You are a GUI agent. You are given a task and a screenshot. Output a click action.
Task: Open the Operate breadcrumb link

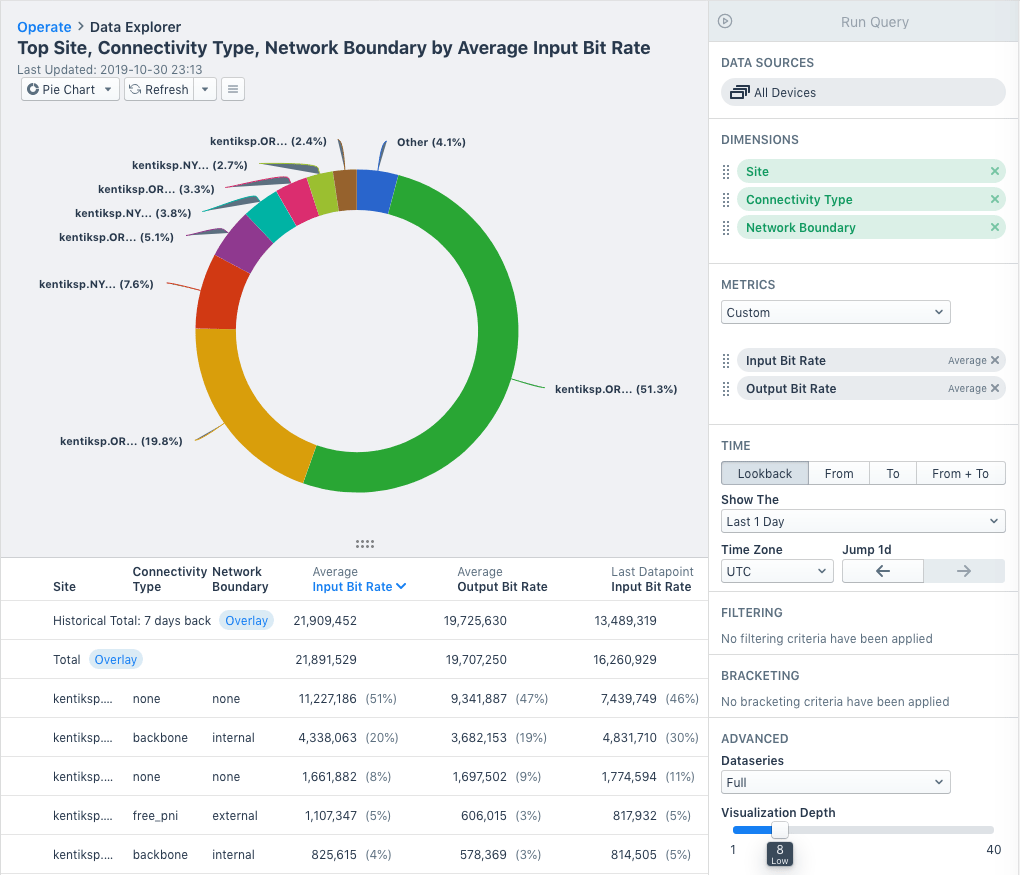point(43,27)
